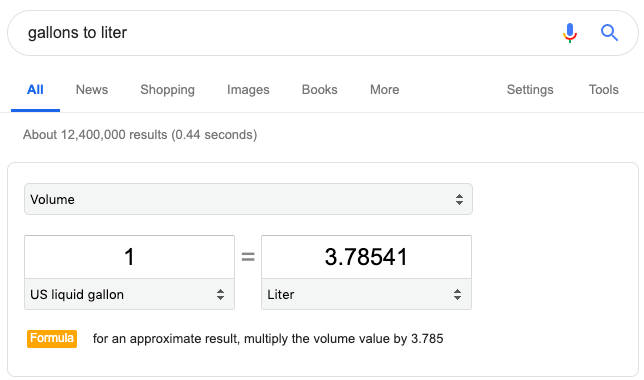Switch to the News tab
The width and height of the screenshot is (644, 380).
click(x=92, y=90)
